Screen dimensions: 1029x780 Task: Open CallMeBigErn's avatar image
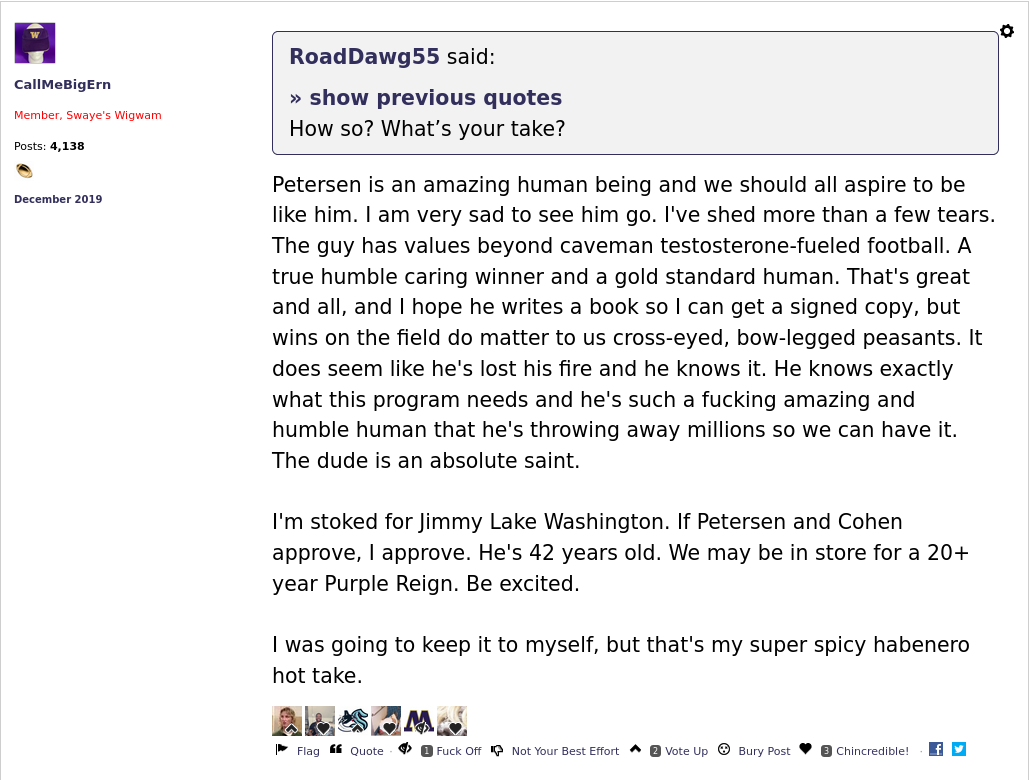pos(35,43)
